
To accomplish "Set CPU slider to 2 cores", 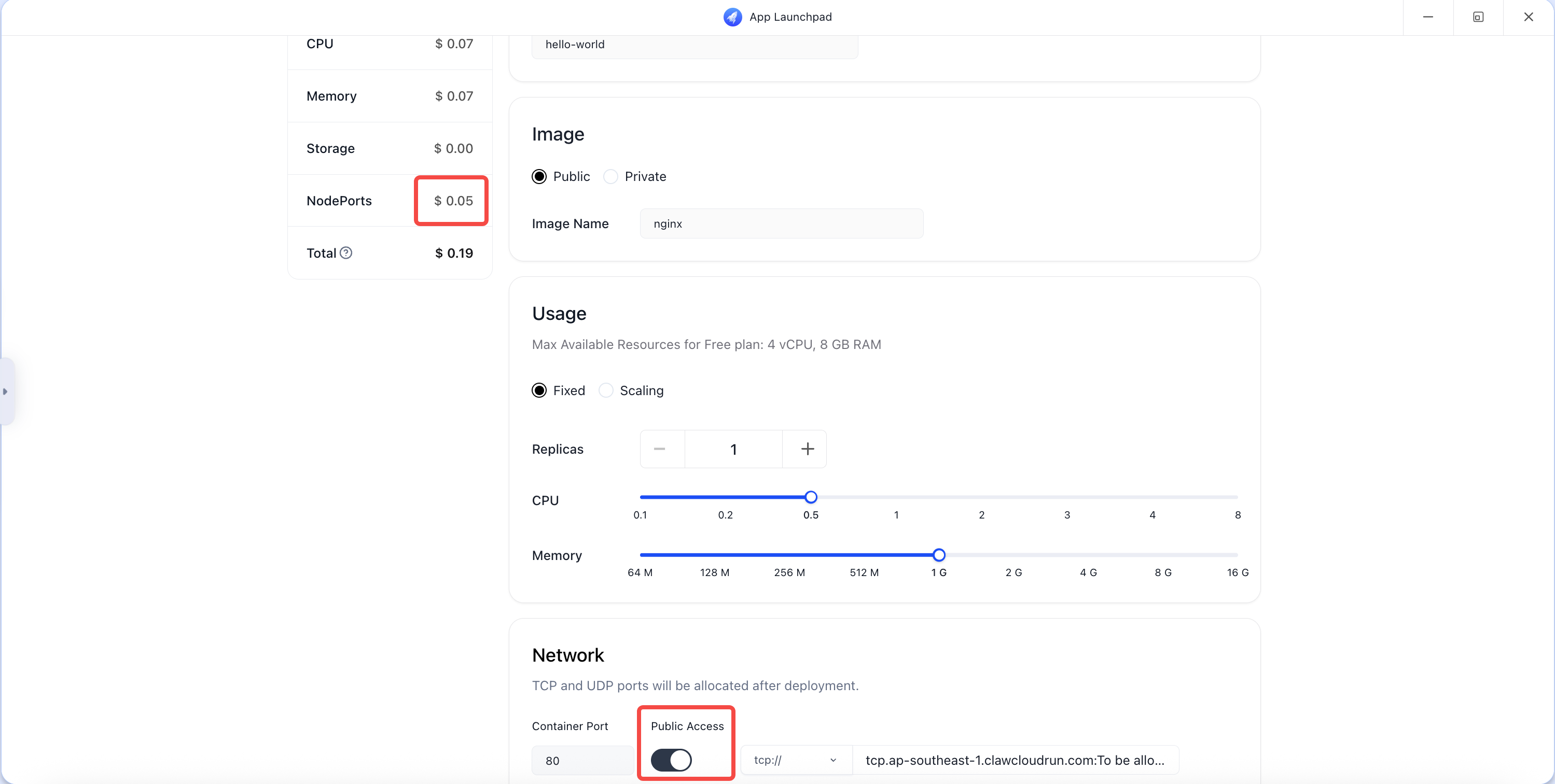I will coord(981,497).
